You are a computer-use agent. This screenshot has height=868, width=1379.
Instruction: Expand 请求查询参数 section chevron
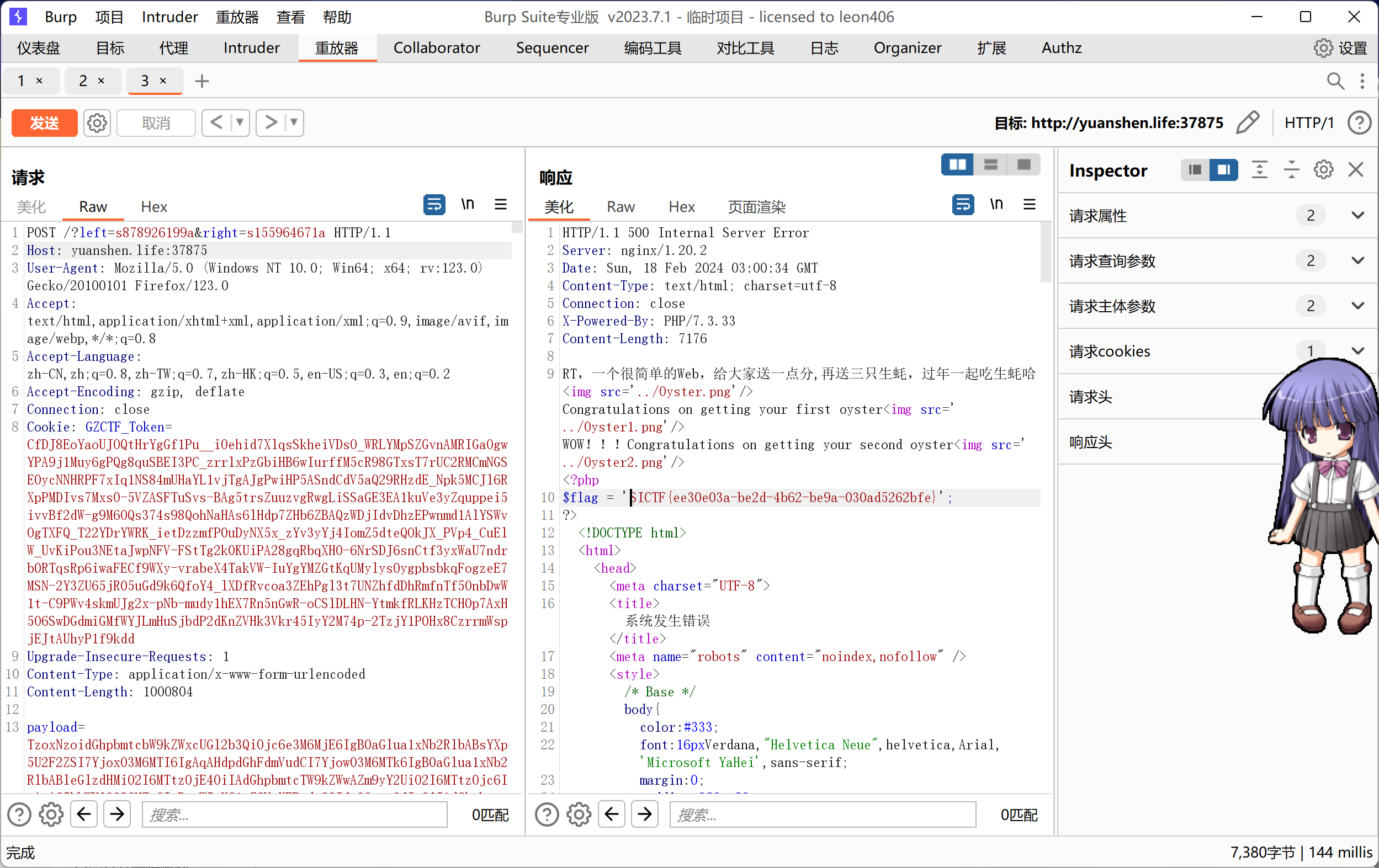1358,261
